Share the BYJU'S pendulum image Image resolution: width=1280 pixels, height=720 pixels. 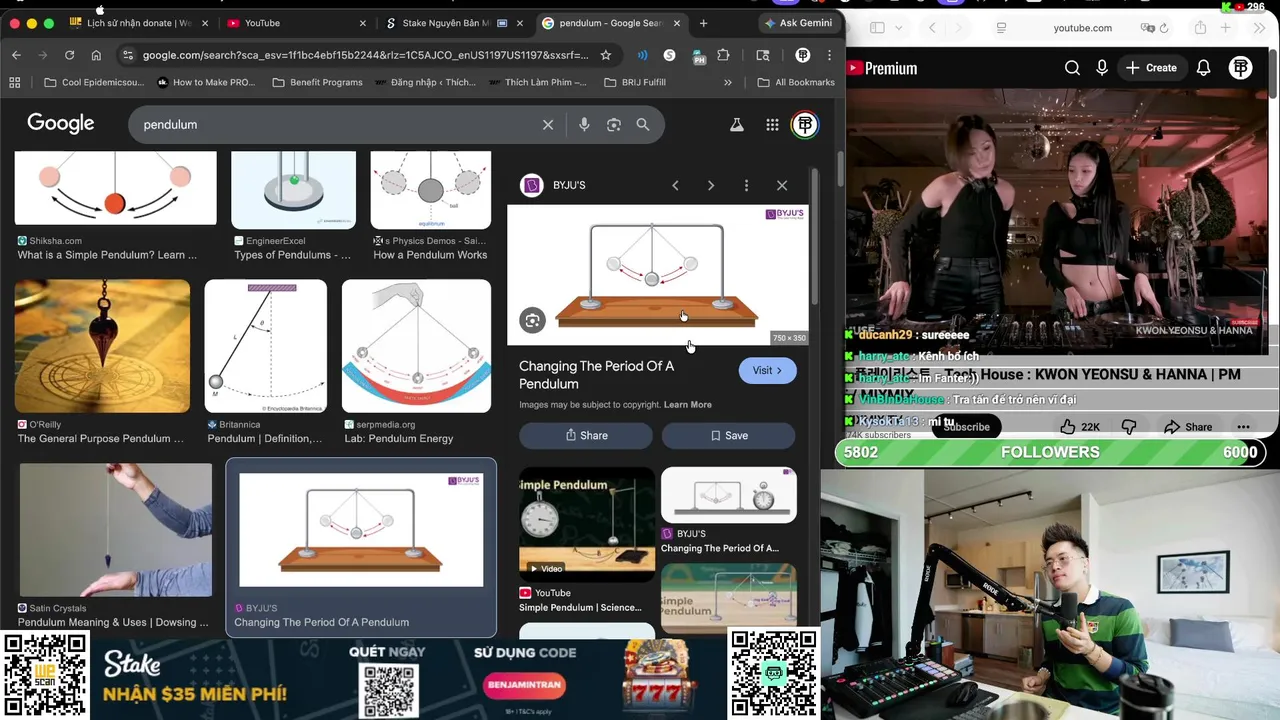(x=586, y=435)
